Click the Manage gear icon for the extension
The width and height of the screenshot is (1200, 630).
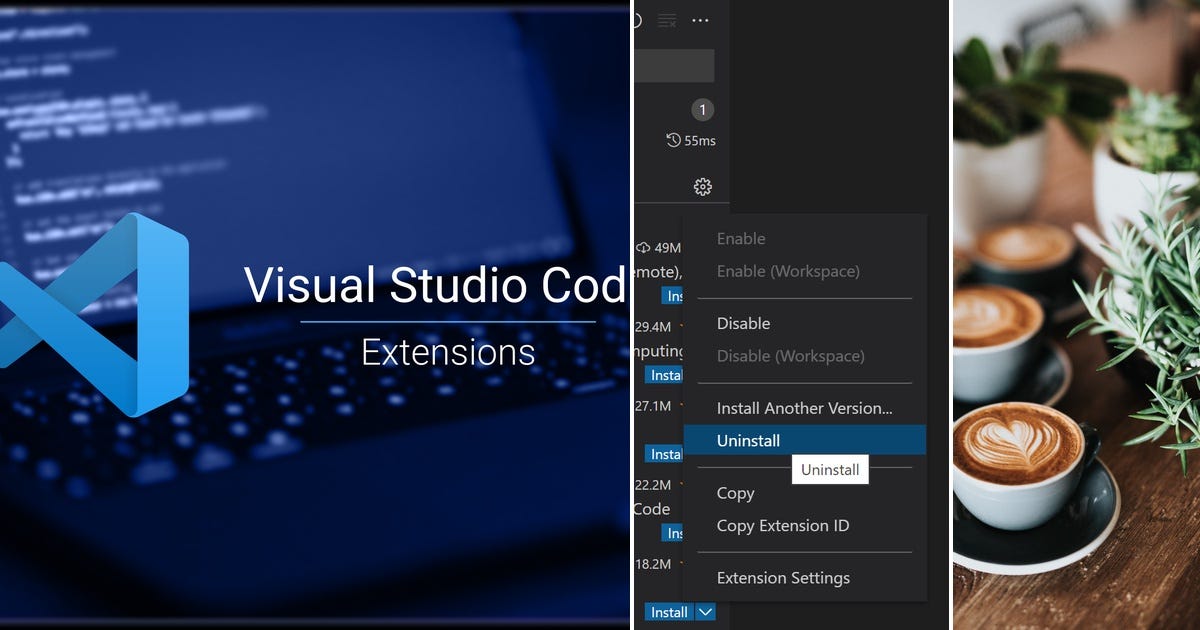pyautogui.click(x=702, y=187)
